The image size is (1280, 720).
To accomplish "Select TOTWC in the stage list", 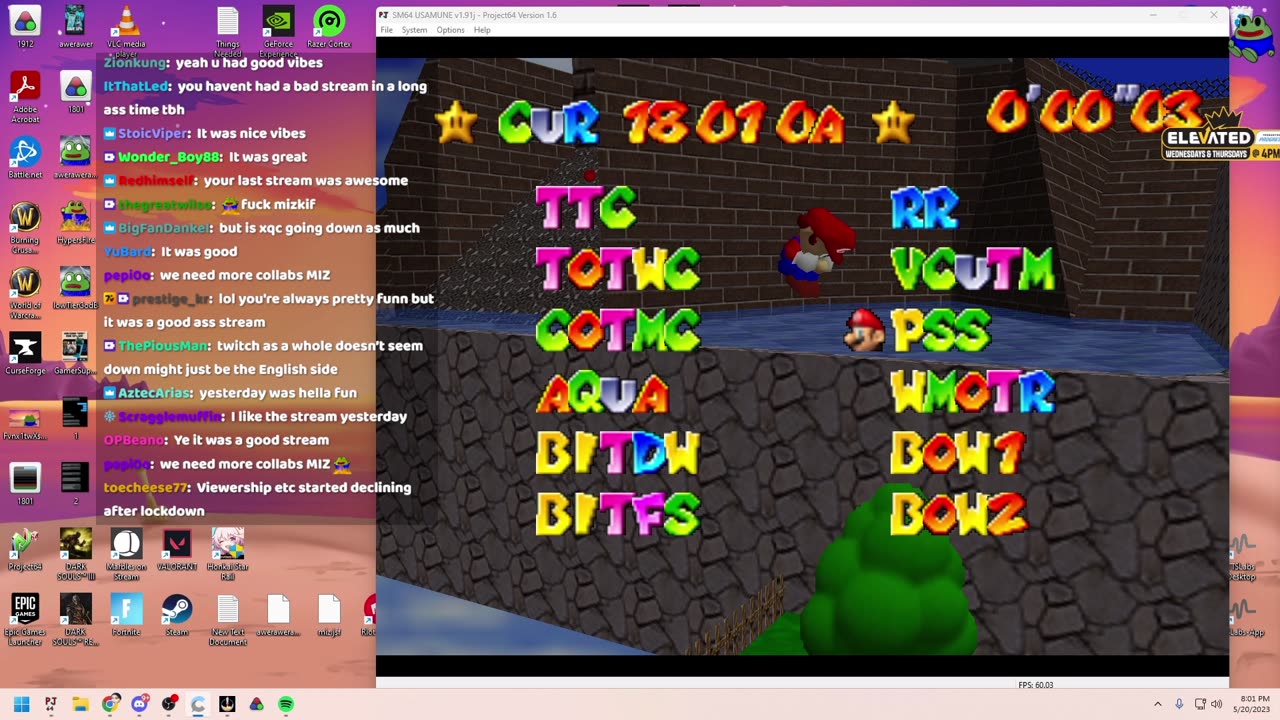I will tap(617, 268).
